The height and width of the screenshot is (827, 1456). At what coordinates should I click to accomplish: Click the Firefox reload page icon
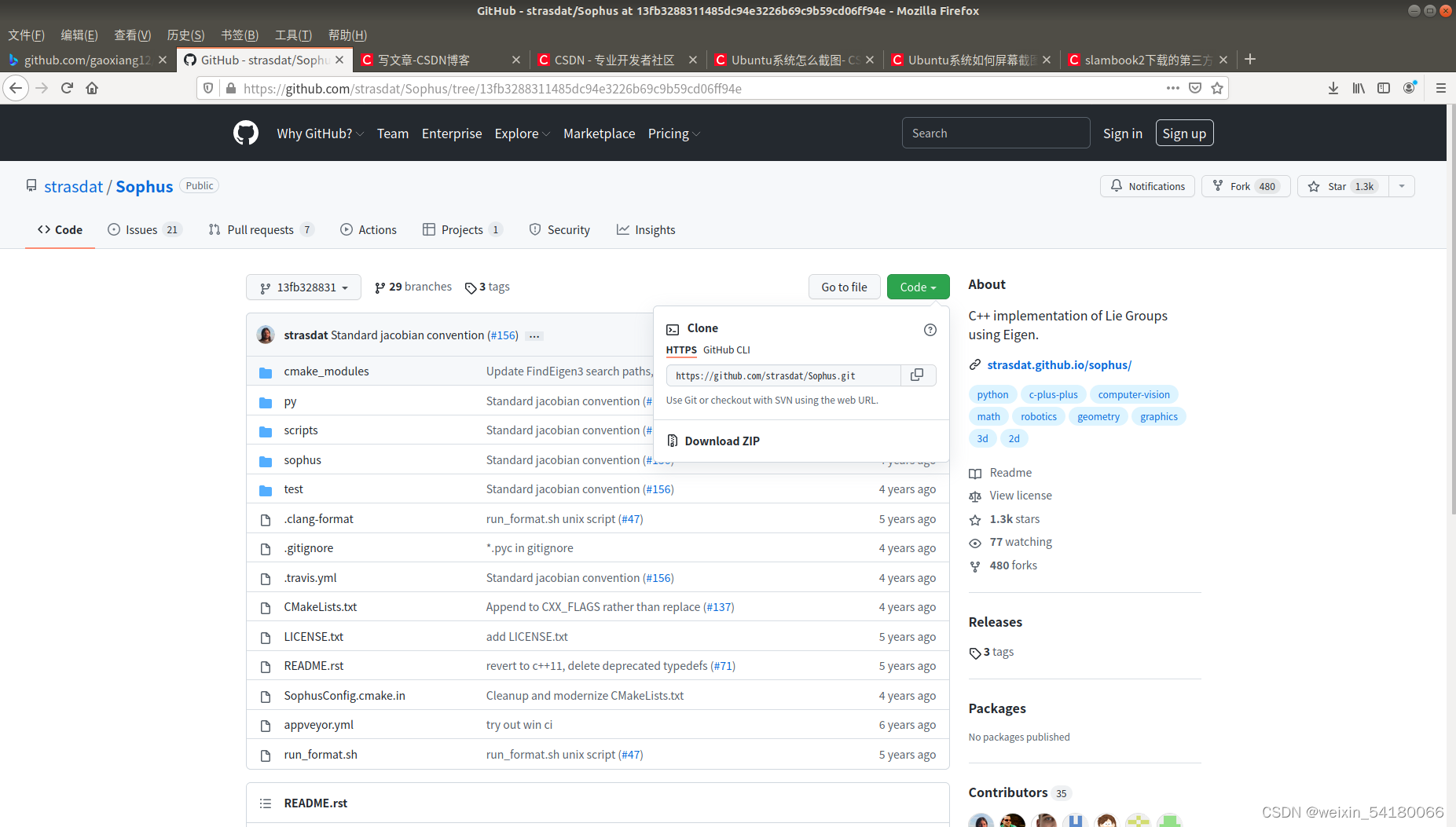pos(67,88)
